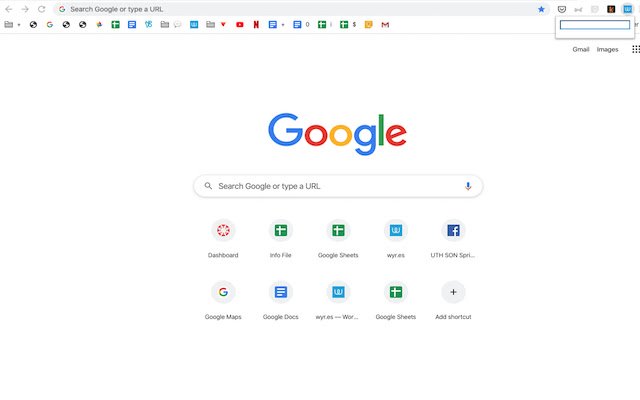Click the gray bone-shaped extension icon

[x=578, y=9]
